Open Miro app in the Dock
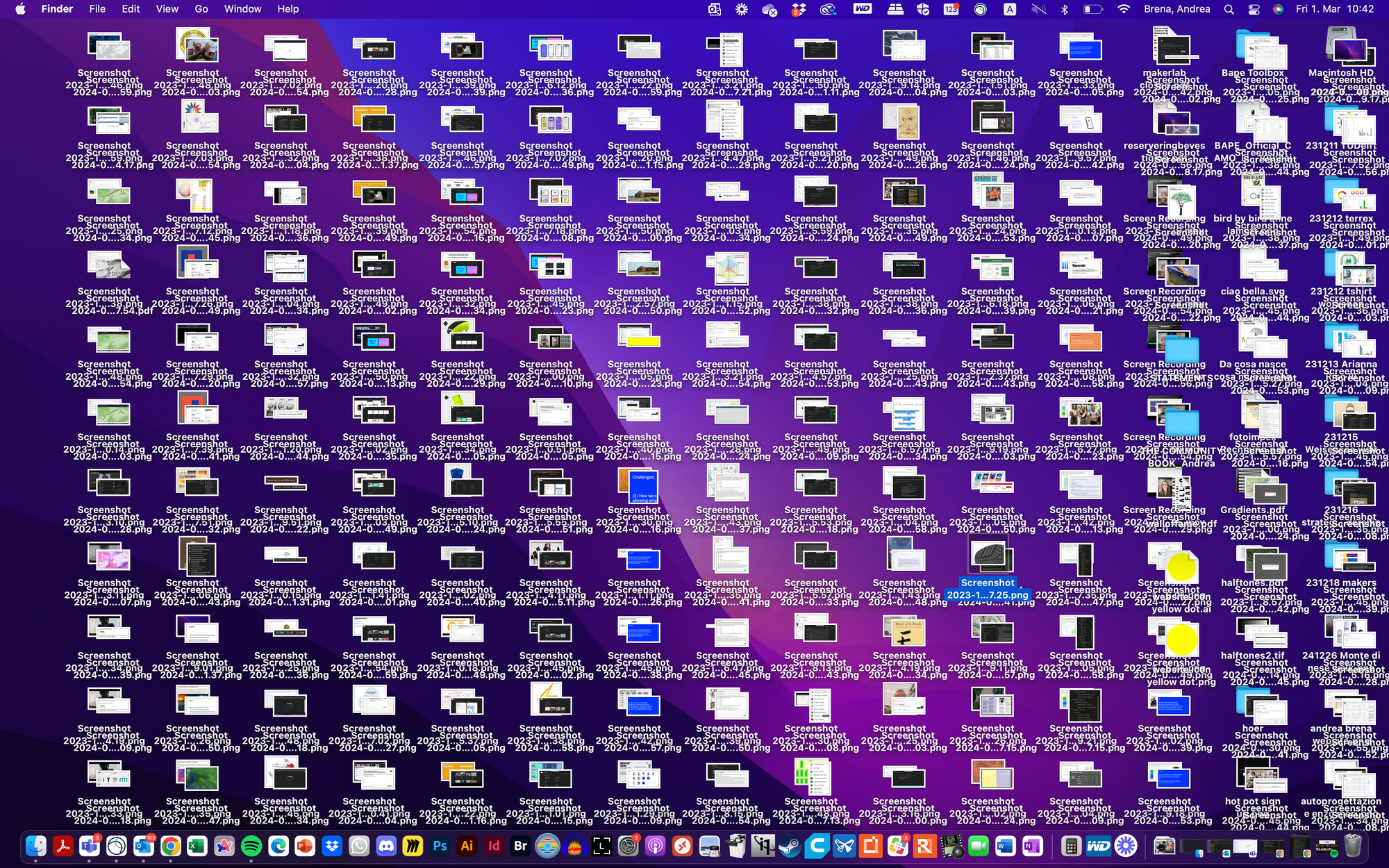 click(413, 846)
